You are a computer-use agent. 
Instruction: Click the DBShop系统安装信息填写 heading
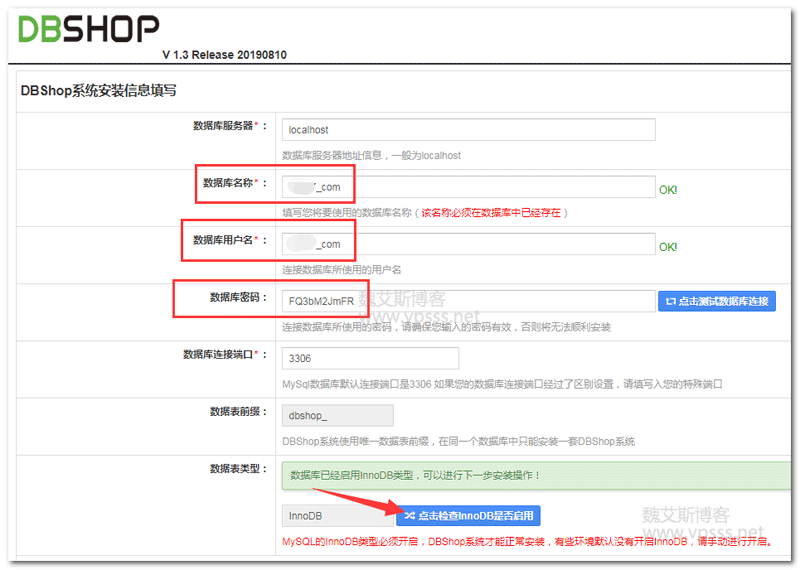pos(99,90)
